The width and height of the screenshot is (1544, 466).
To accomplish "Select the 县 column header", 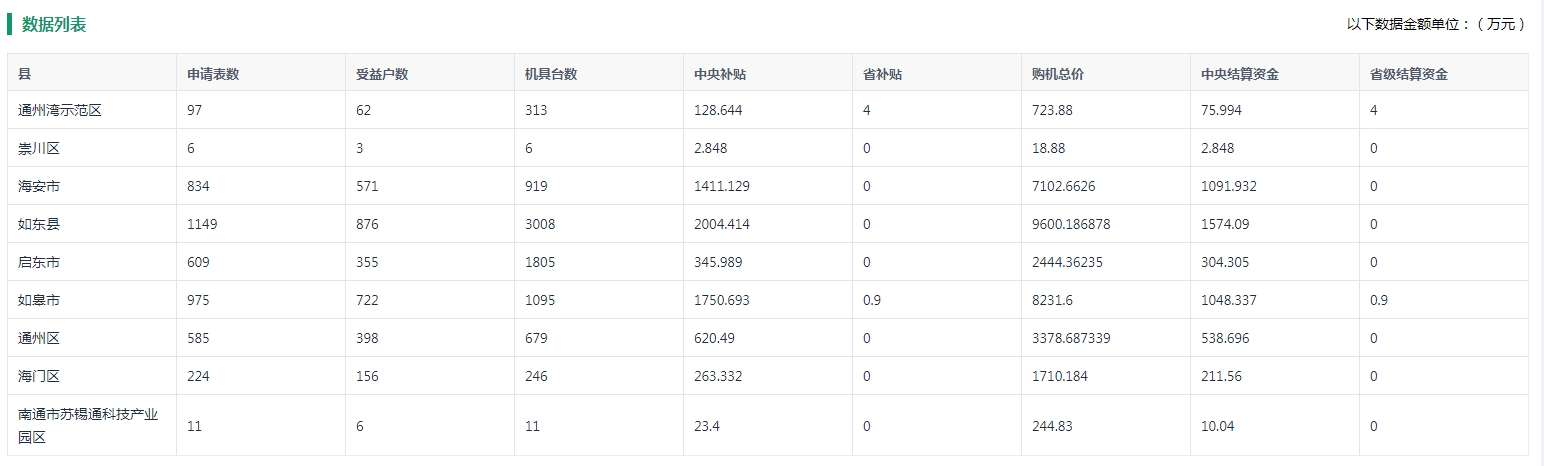I will coord(25,73).
